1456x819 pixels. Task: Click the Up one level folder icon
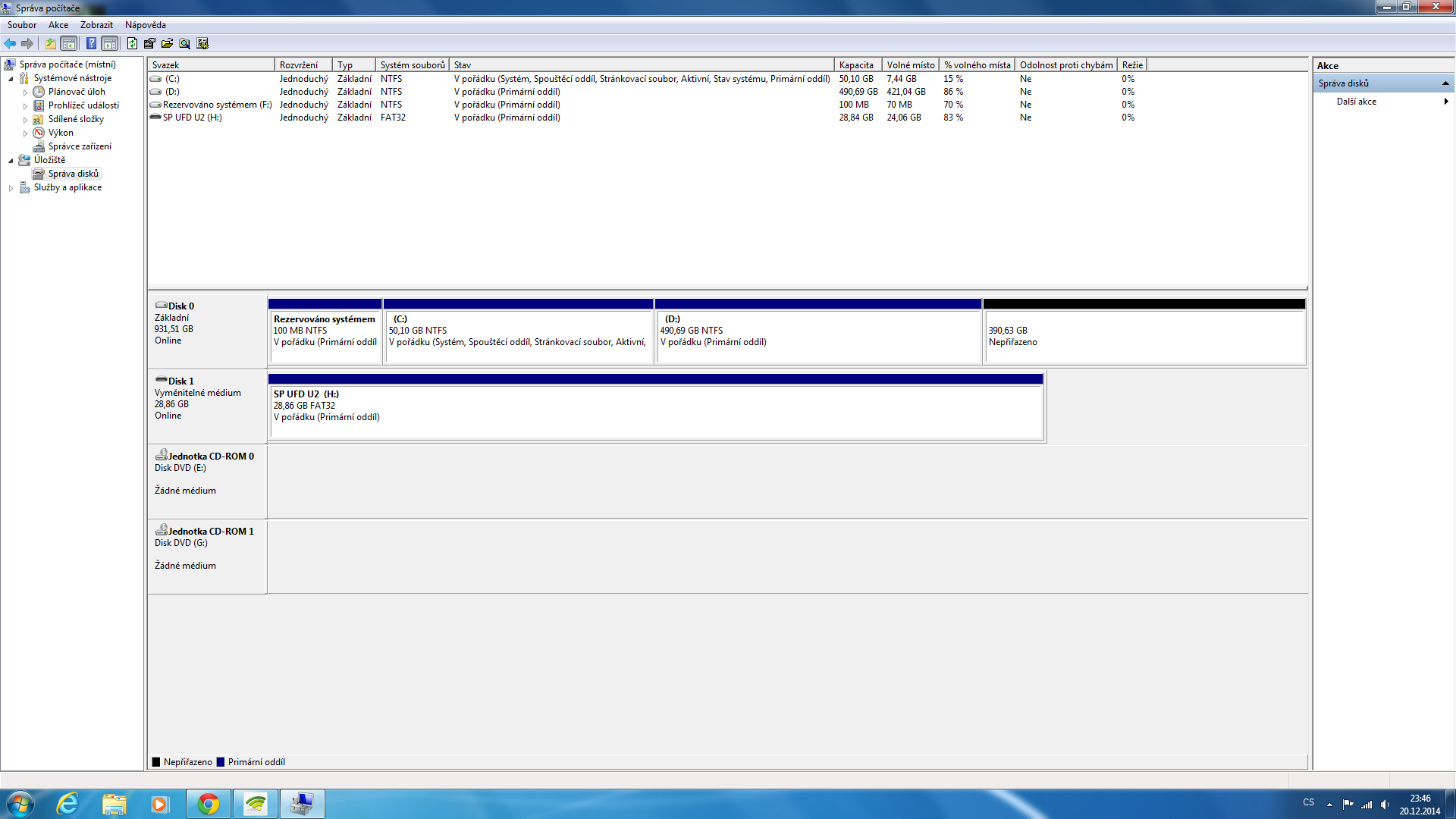[x=50, y=43]
